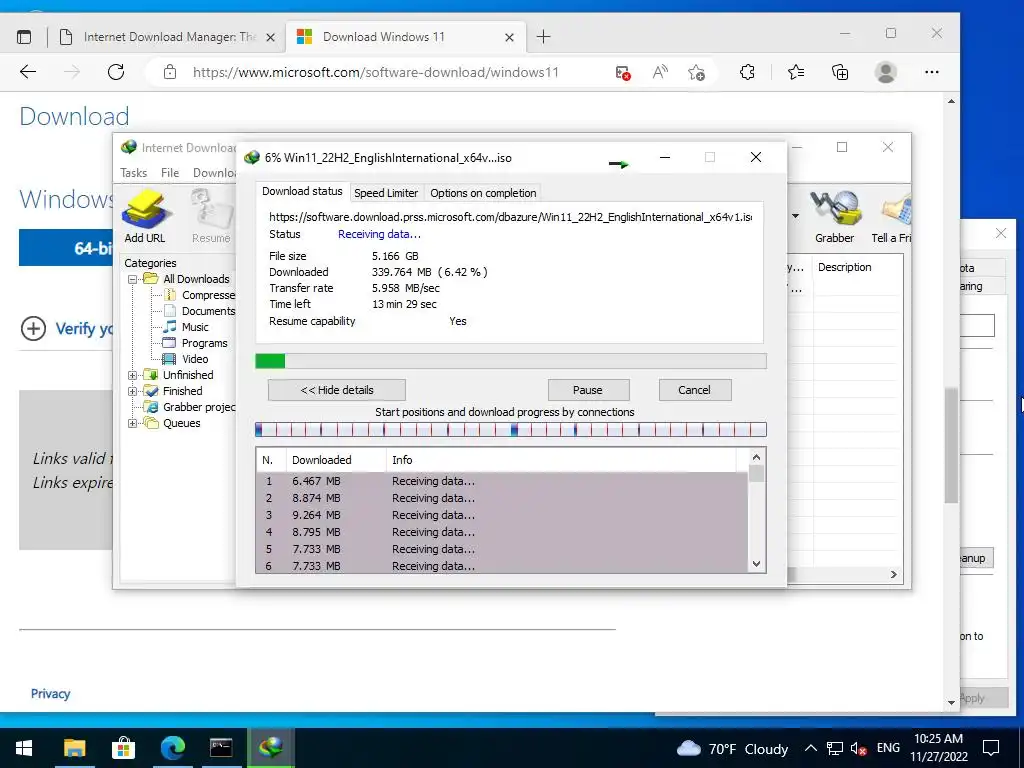
Task: Open File Explorer from the taskbar
Action: click(x=74, y=748)
